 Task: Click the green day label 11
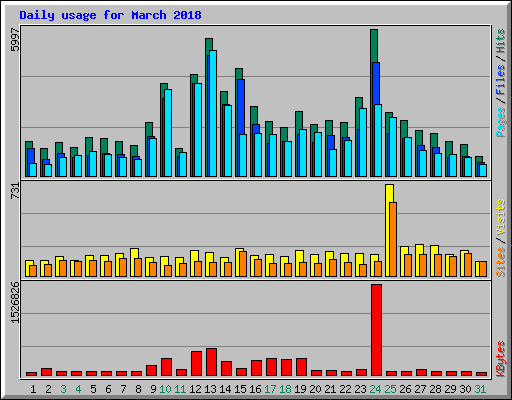click(x=180, y=389)
